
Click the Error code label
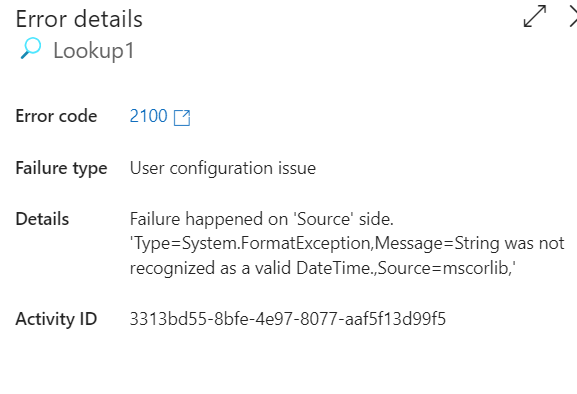56,116
